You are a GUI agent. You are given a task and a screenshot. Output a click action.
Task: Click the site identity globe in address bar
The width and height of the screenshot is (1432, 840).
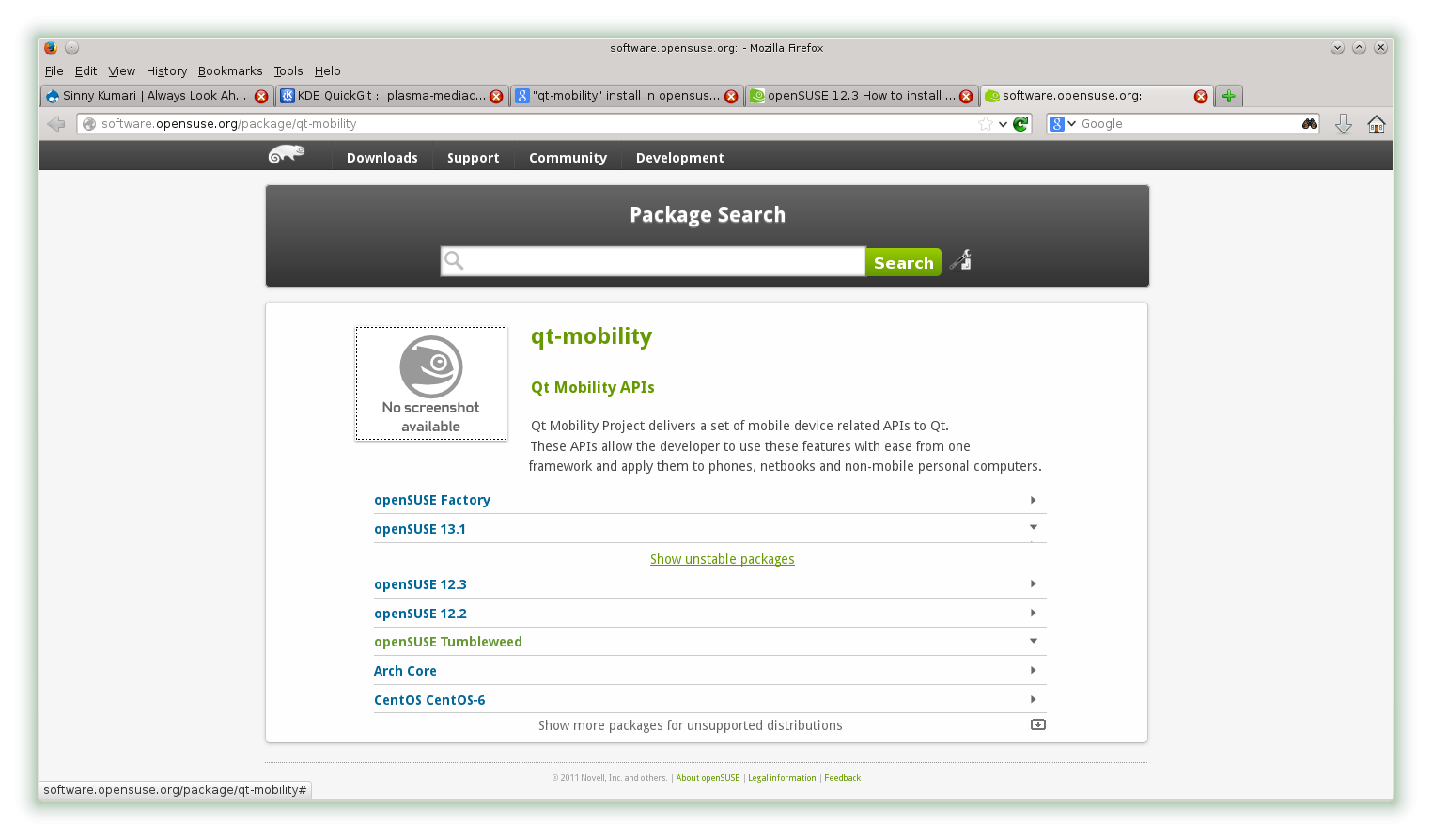pyautogui.click(x=89, y=124)
